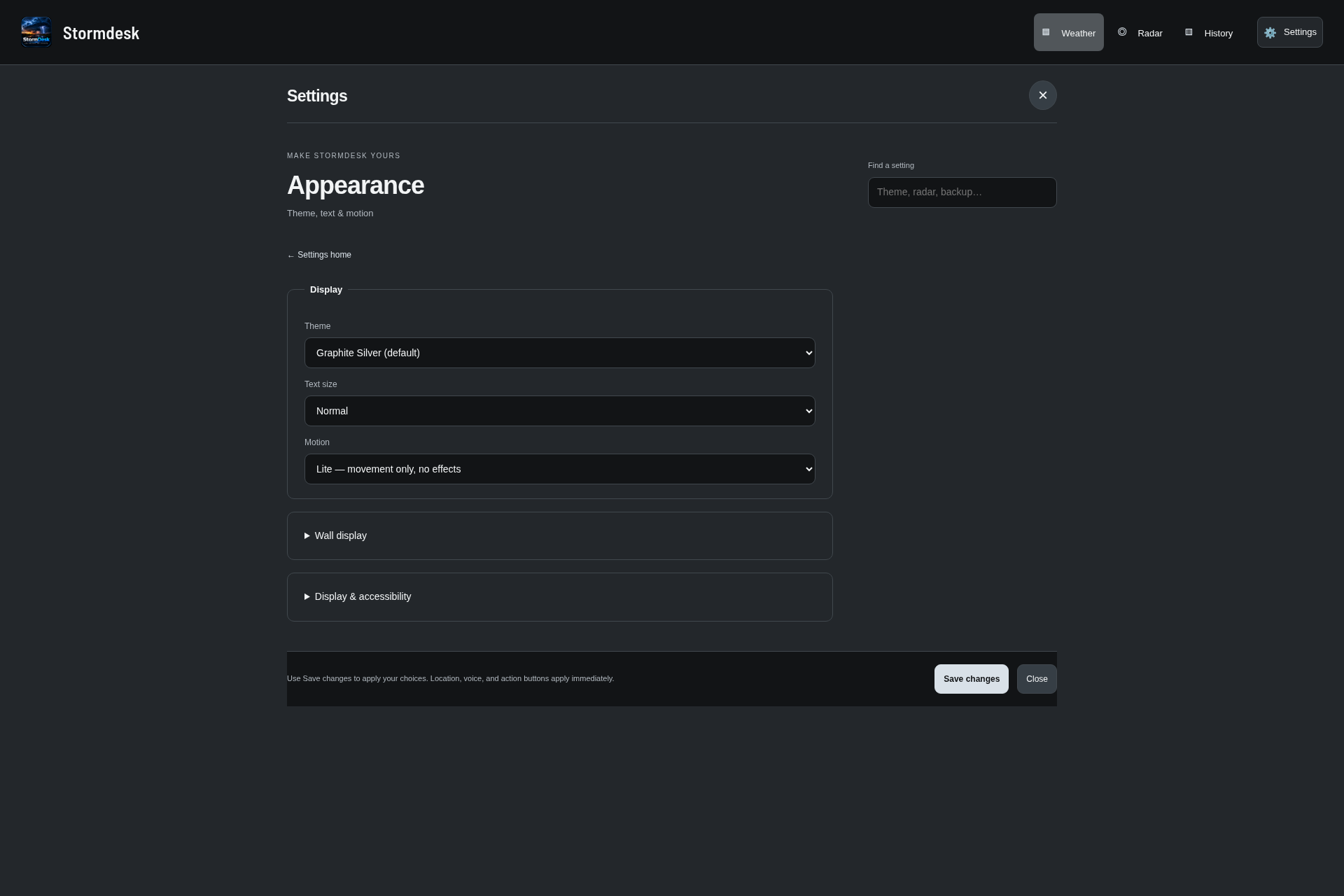
Task: Switch to the History tab
Action: 1209,32
